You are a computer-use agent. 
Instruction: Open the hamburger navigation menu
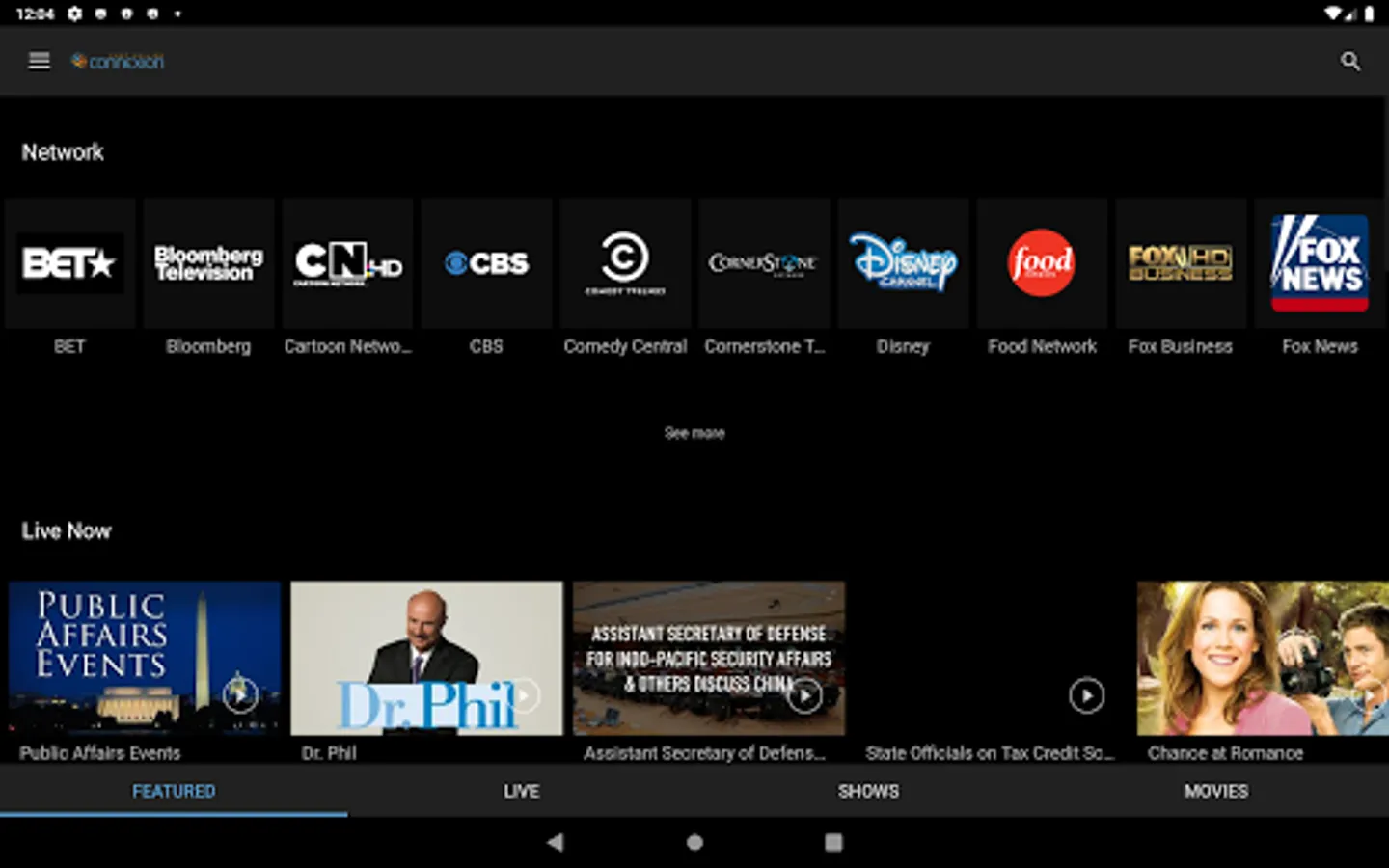[x=40, y=61]
